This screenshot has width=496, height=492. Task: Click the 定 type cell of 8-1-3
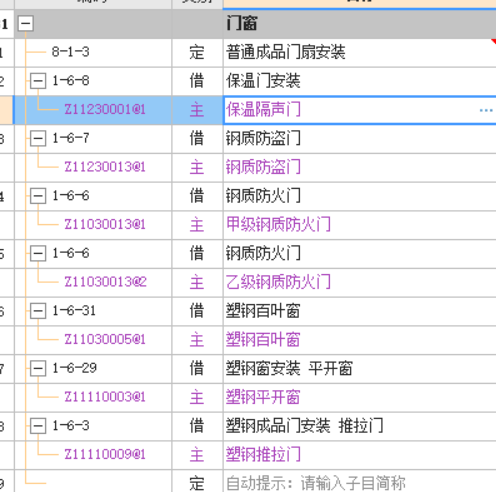197,53
